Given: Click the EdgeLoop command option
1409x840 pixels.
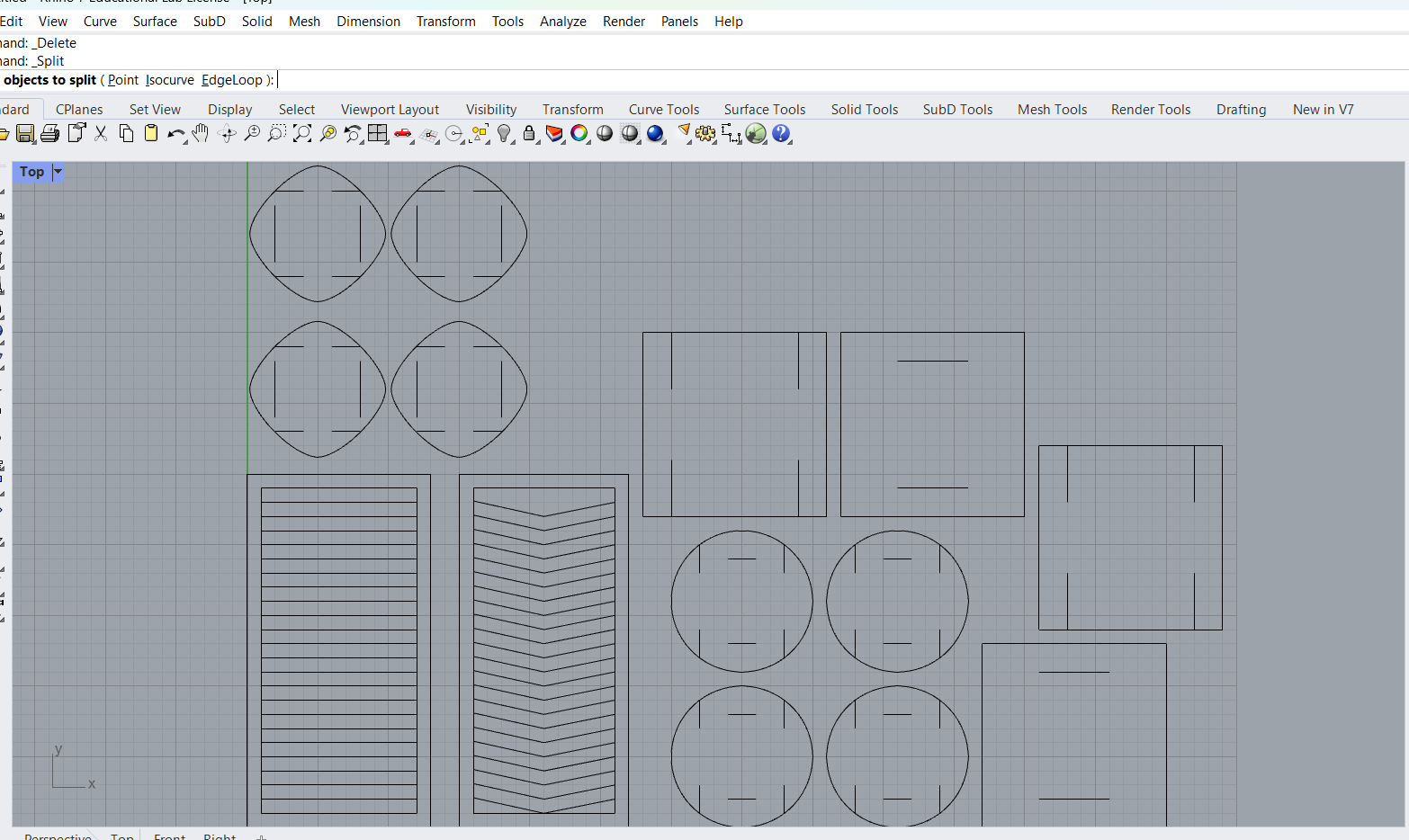Looking at the screenshot, I should [231, 80].
